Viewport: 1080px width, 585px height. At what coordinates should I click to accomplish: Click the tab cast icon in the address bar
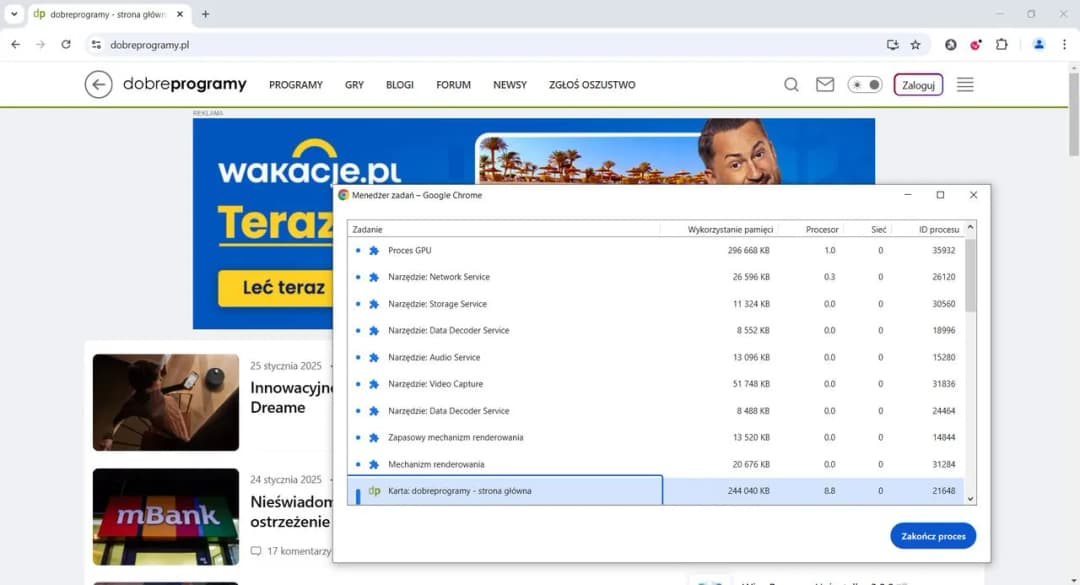tap(891, 45)
